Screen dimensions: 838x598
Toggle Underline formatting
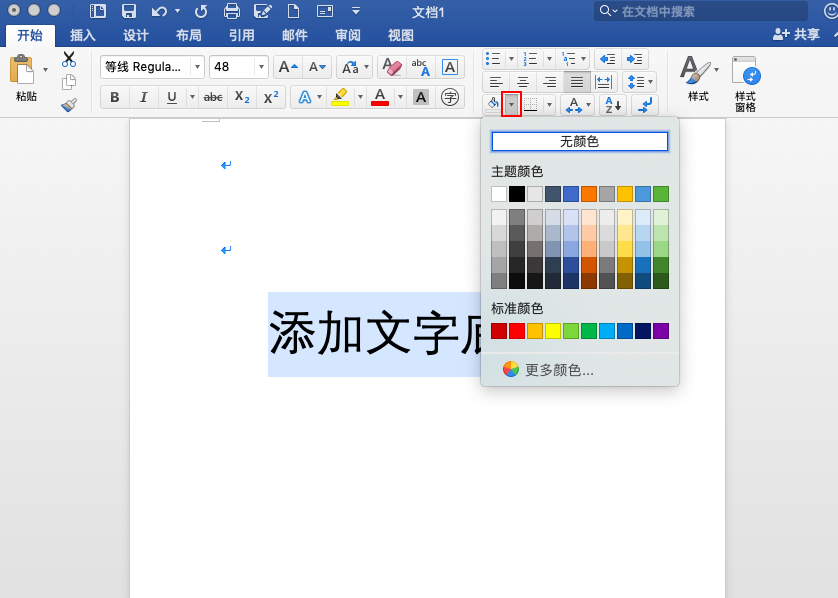pos(172,97)
